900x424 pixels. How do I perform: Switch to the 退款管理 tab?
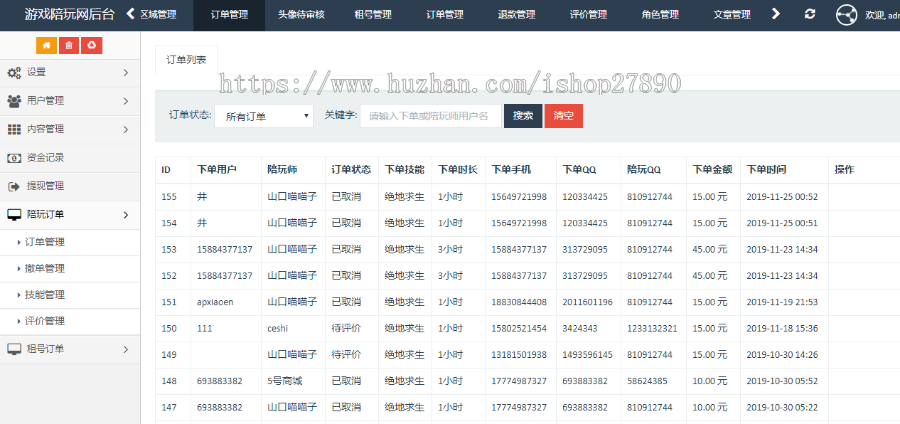pyautogui.click(x=517, y=15)
